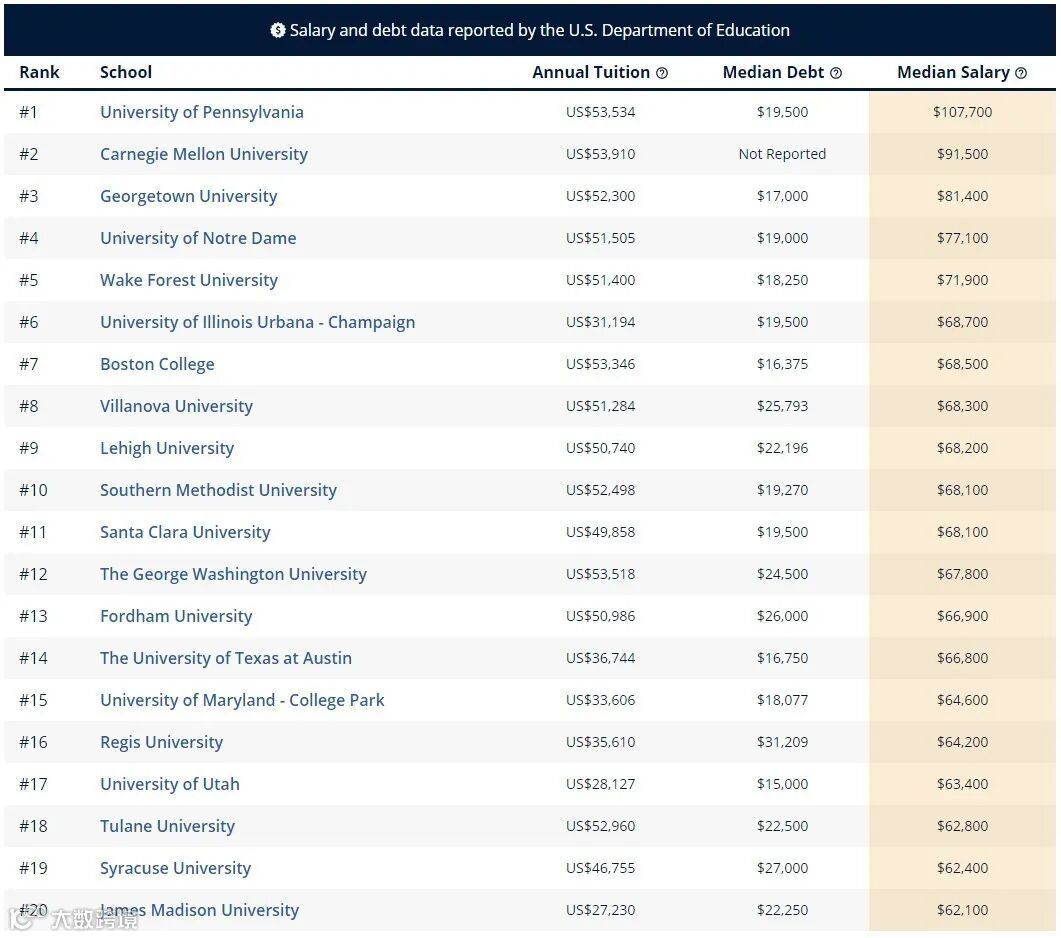1061x938 pixels.
Task: Click the #1 rank cell
Action: click(28, 112)
